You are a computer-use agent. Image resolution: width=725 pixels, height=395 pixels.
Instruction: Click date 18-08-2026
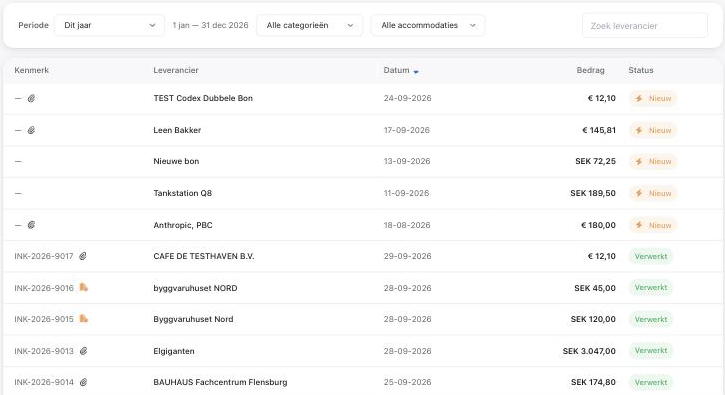[x=407, y=225]
